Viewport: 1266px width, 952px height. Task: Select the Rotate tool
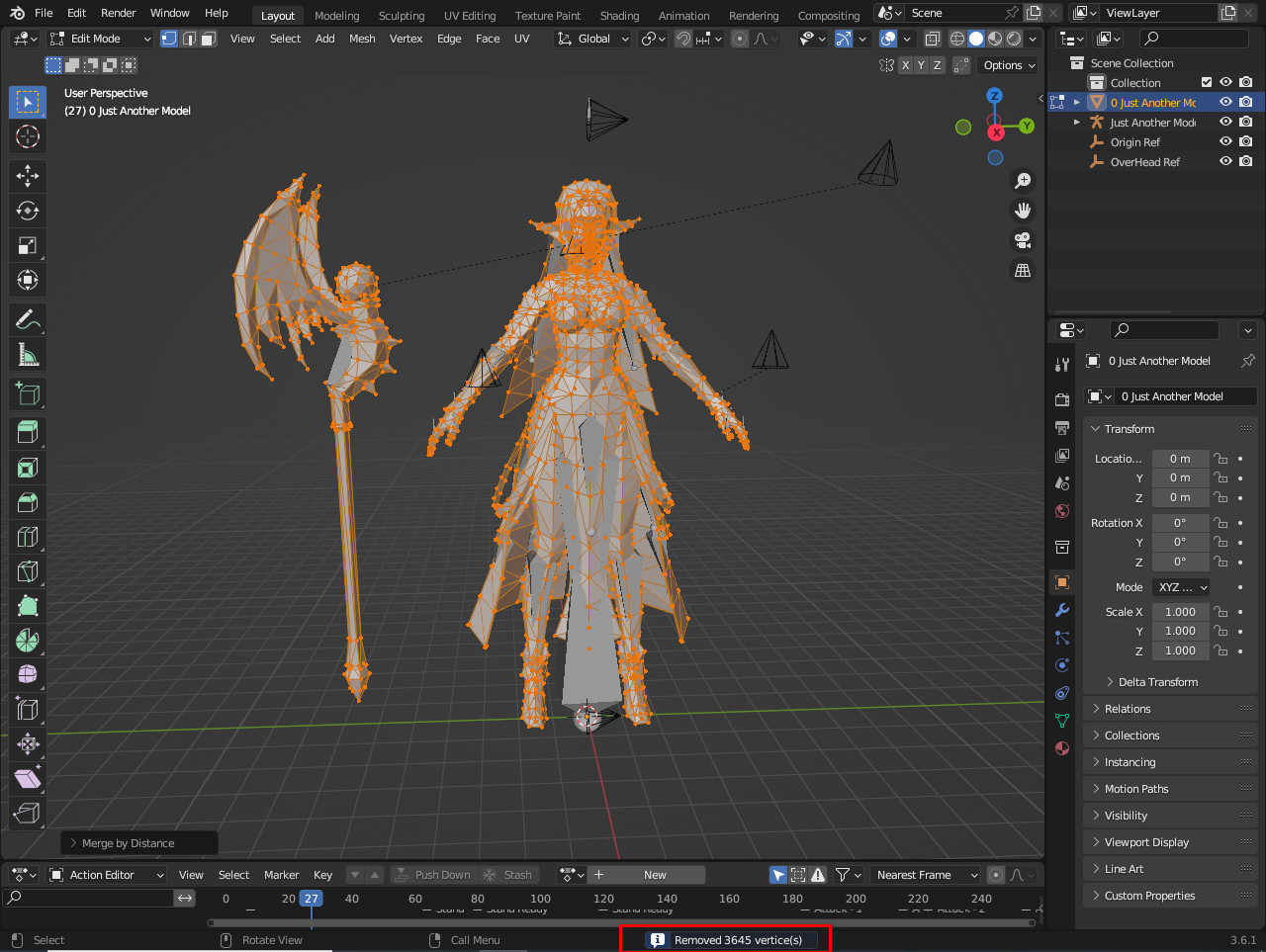[28, 211]
